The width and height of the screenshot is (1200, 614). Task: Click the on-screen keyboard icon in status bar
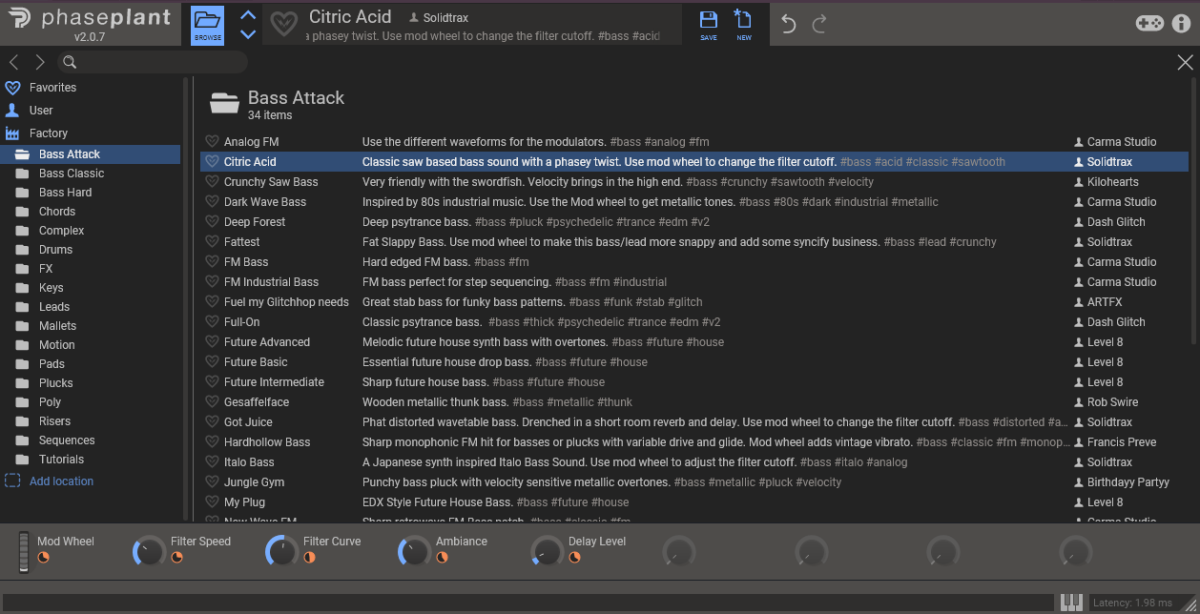tap(1071, 602)
